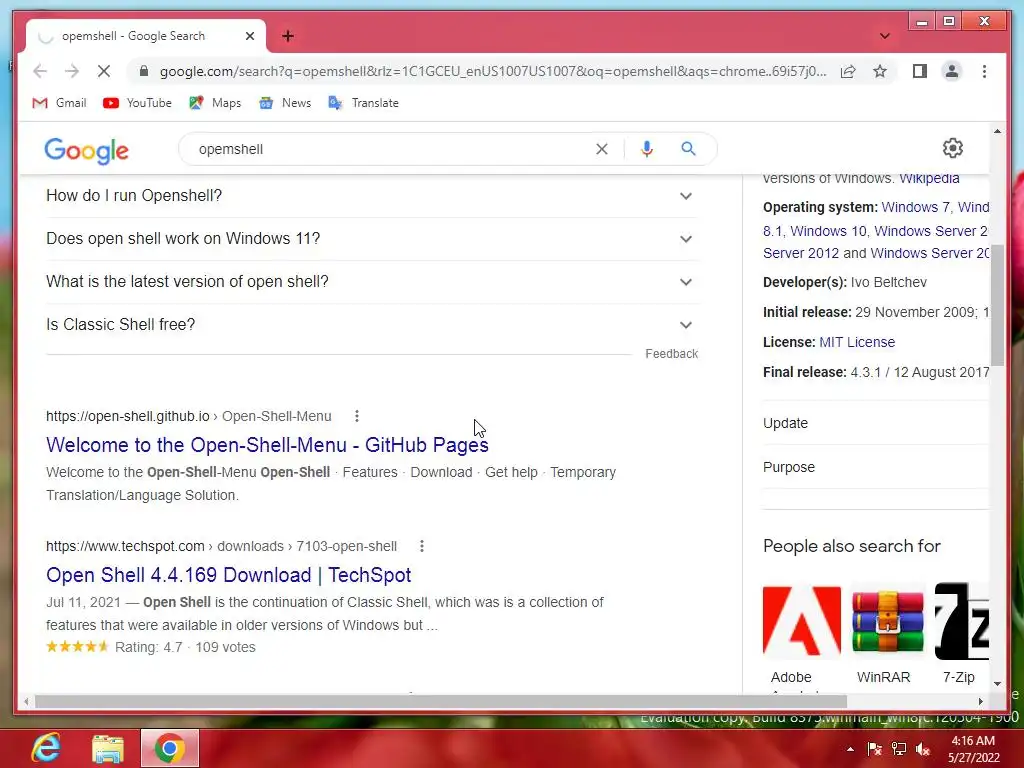The image size is (1024, 768).
Task: Expand 'What is the latest version of open shell?'
Action: pos(372,281)
